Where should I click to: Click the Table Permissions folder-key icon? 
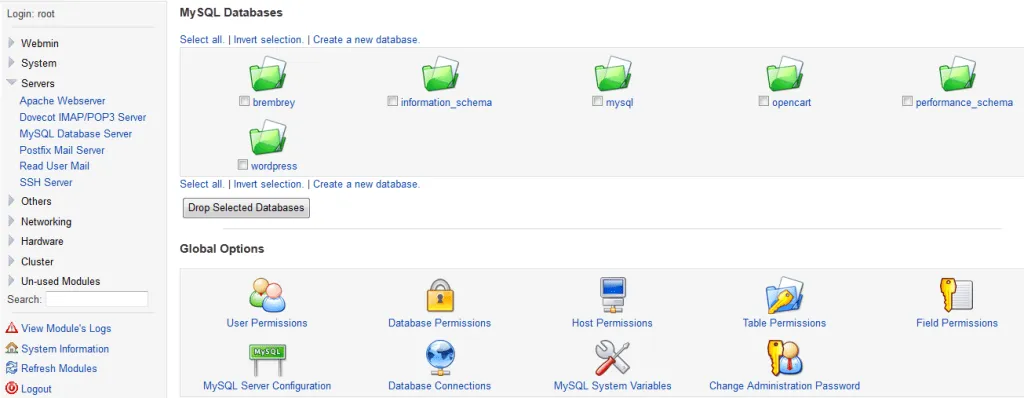point(784,295)
